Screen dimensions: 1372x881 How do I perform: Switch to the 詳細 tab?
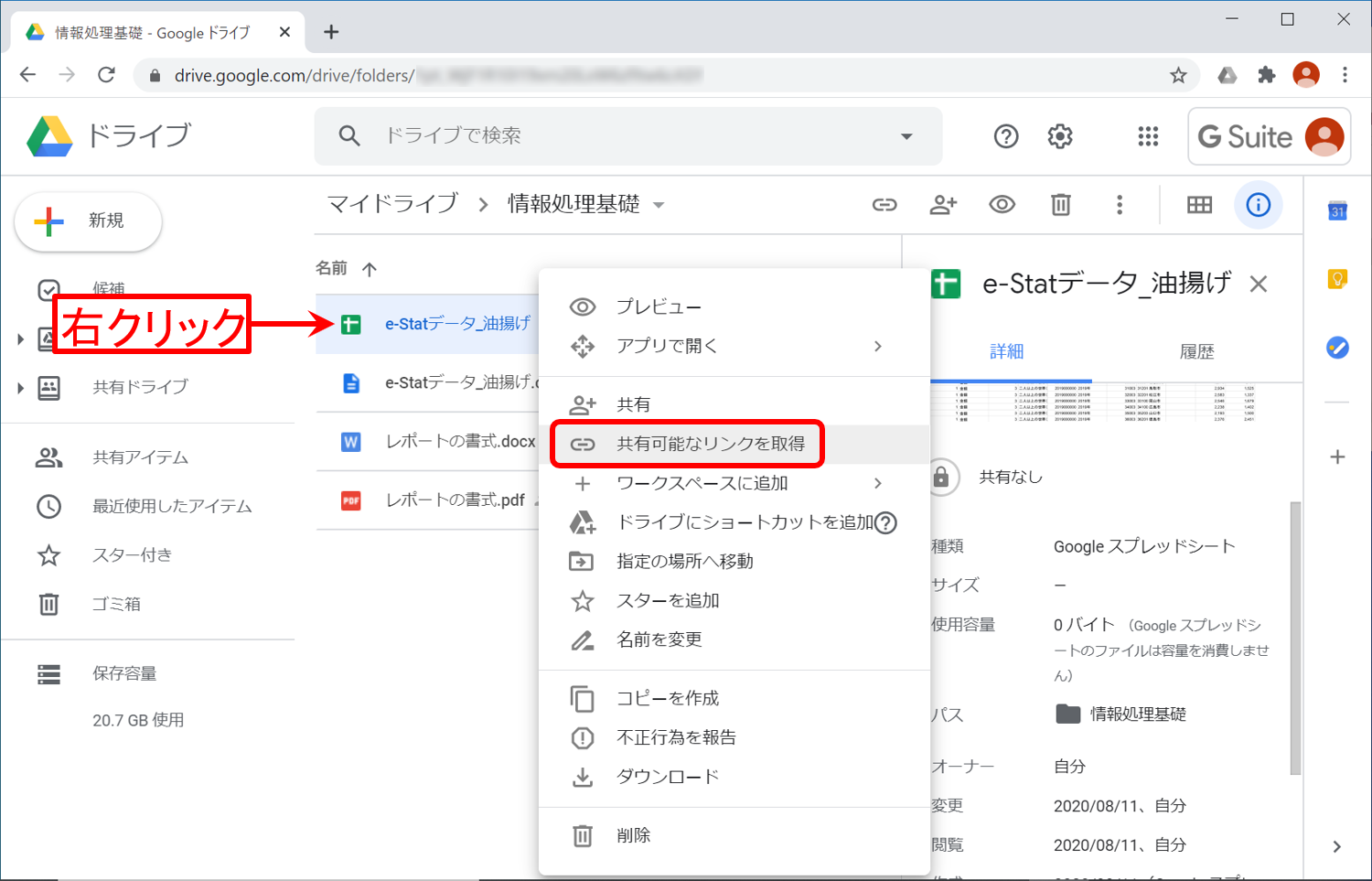point(1007,352)
